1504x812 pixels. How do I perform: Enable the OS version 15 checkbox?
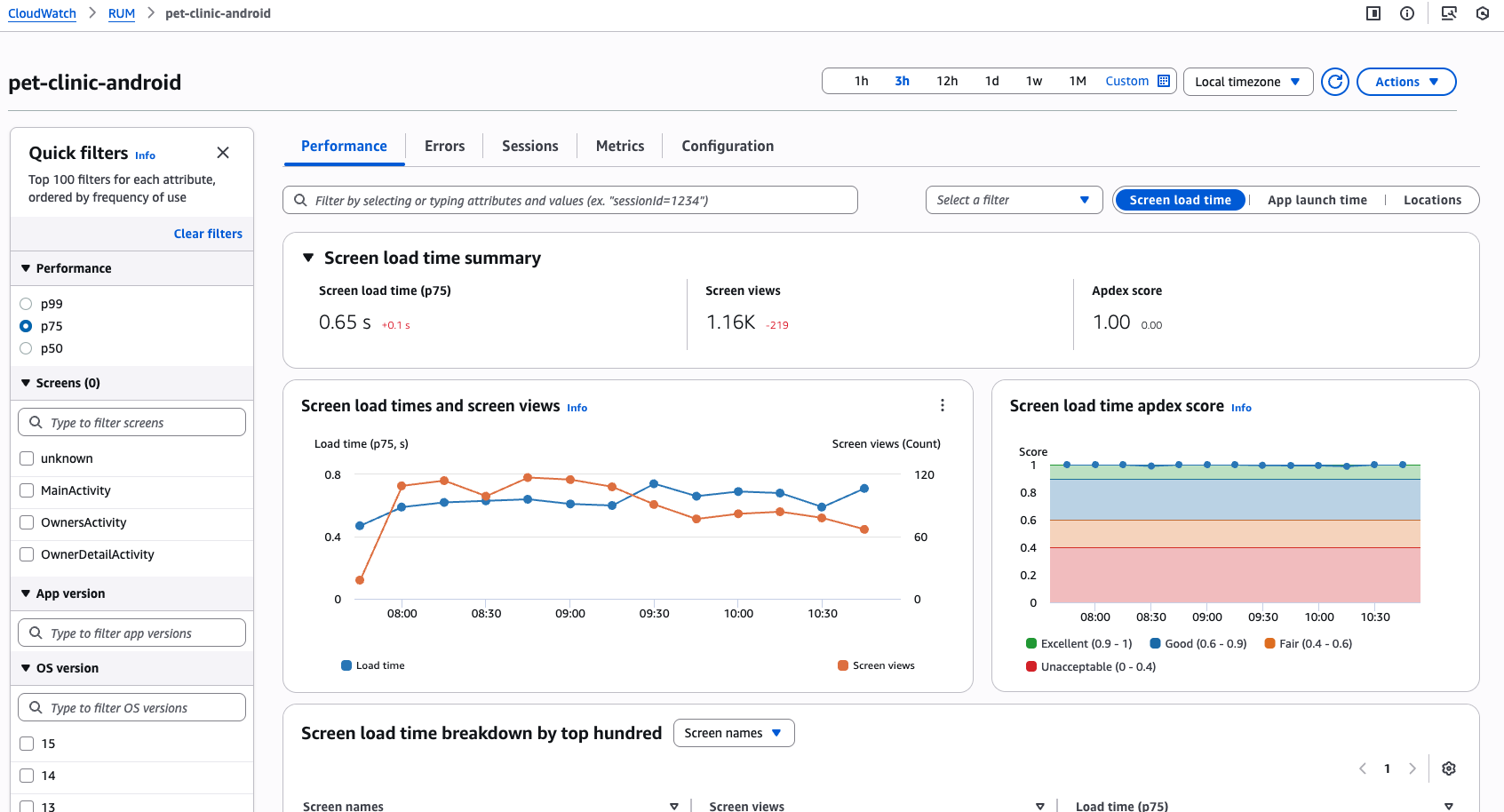click(27, 744)
